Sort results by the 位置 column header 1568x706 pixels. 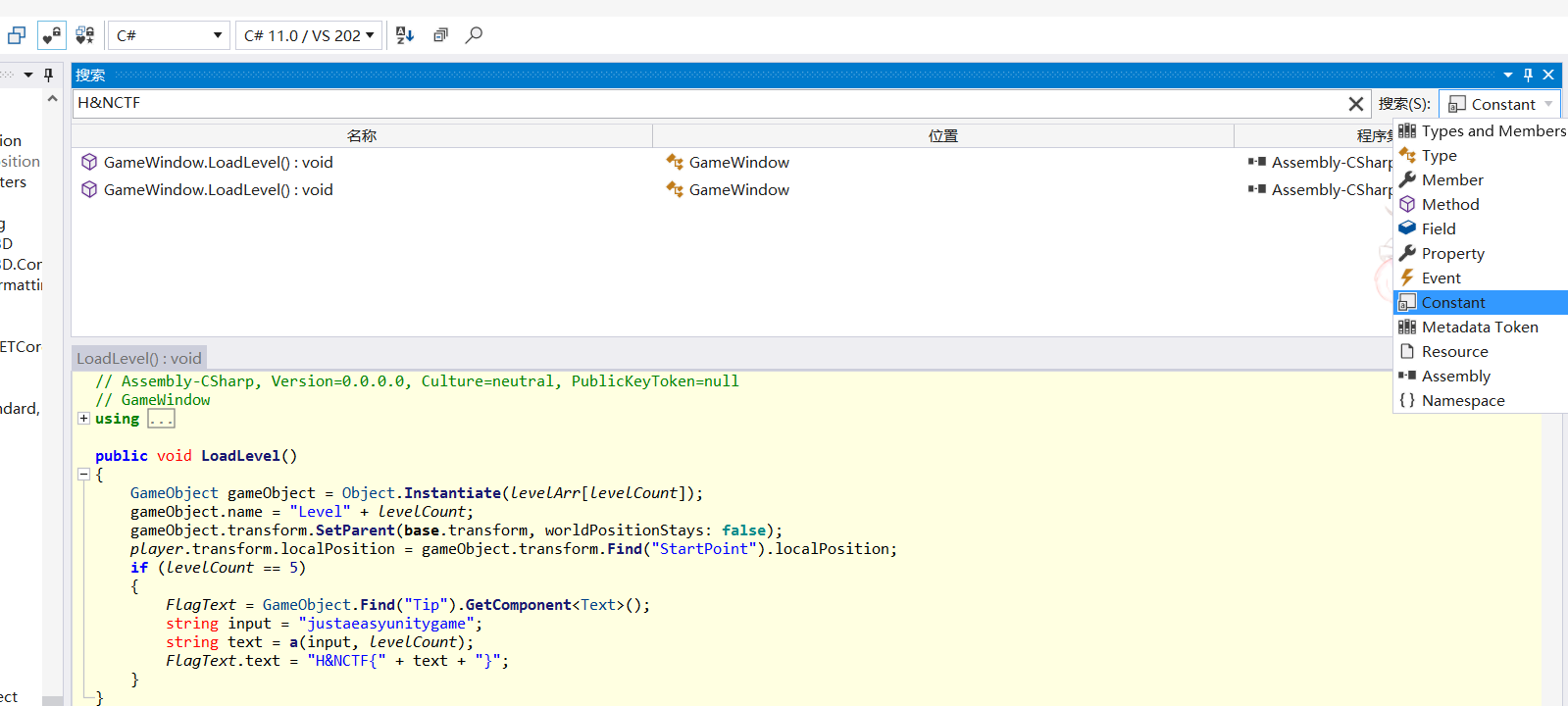click(943, 135)
